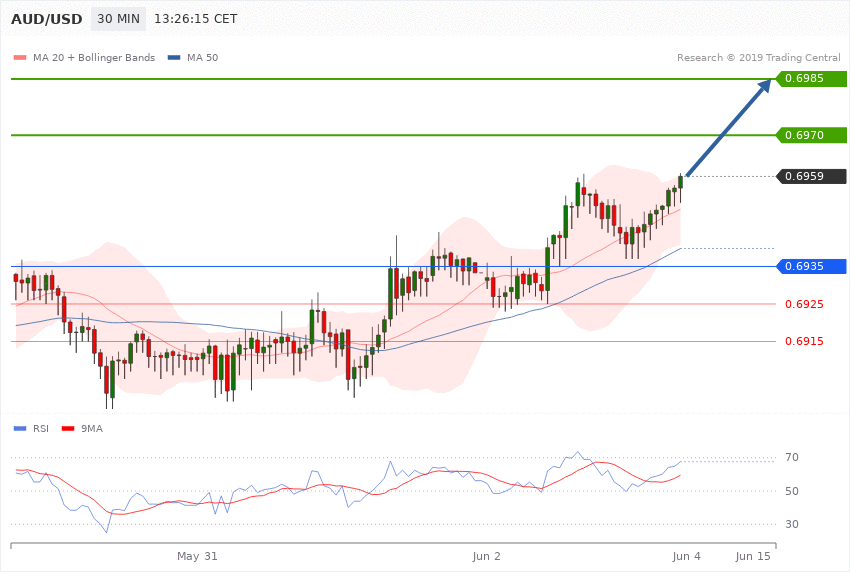This screenshot has height=576, width=850.
Task: Click the MA 20 + Bollinger Bands legend label
Action: coord(94,57)
